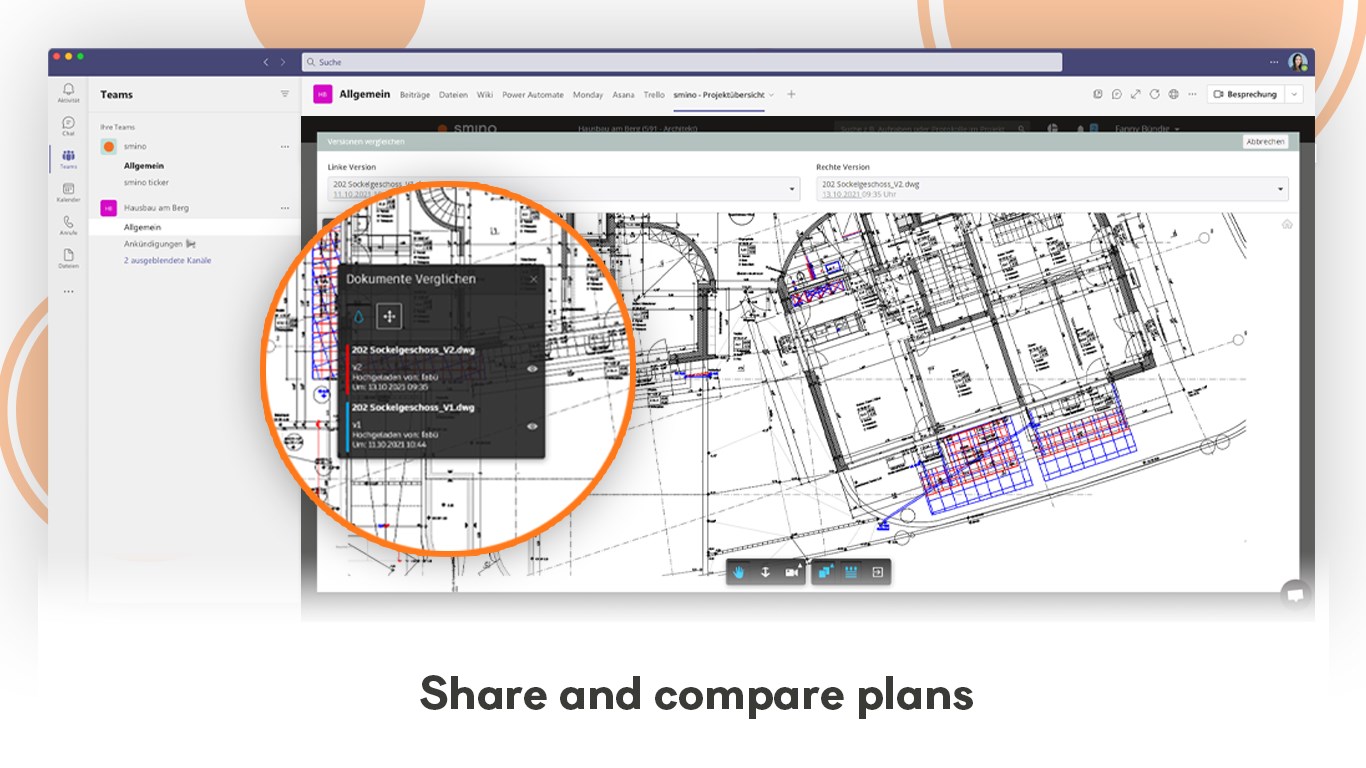Expand the tab with arrows icon

tap(1135, 94)
